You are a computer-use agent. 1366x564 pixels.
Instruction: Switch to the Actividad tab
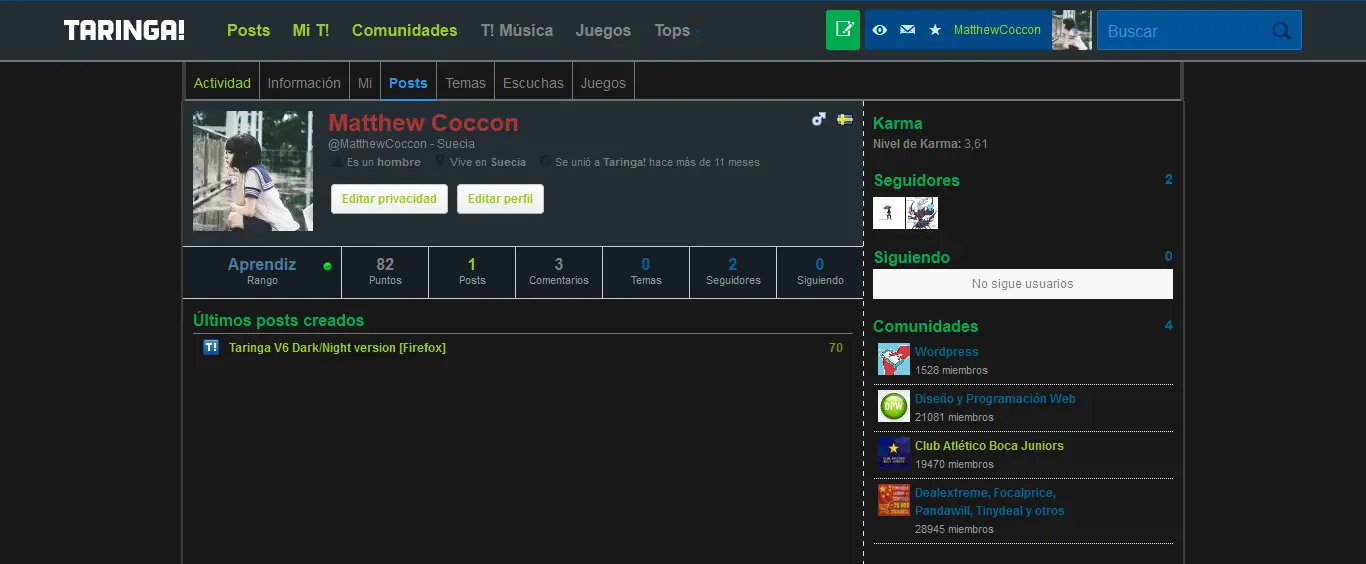coord(222,83)
